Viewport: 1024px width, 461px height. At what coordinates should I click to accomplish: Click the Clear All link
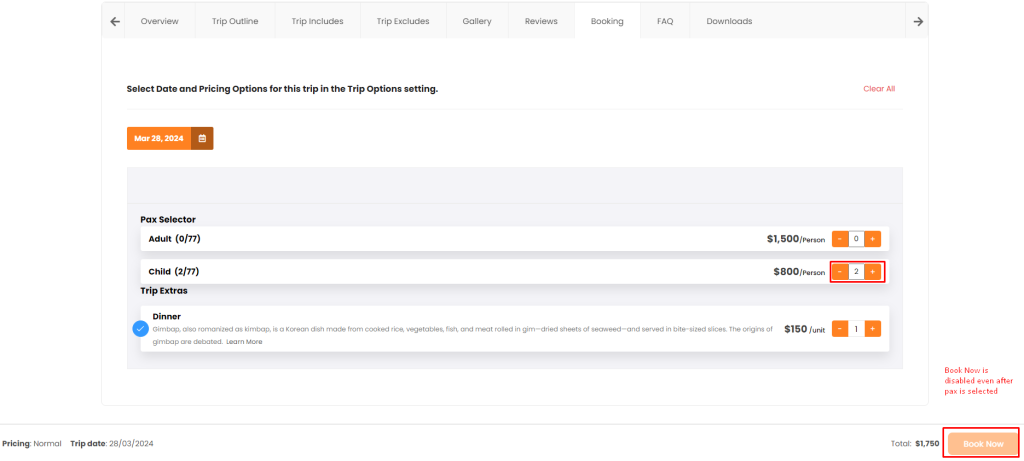coord(879,89)
